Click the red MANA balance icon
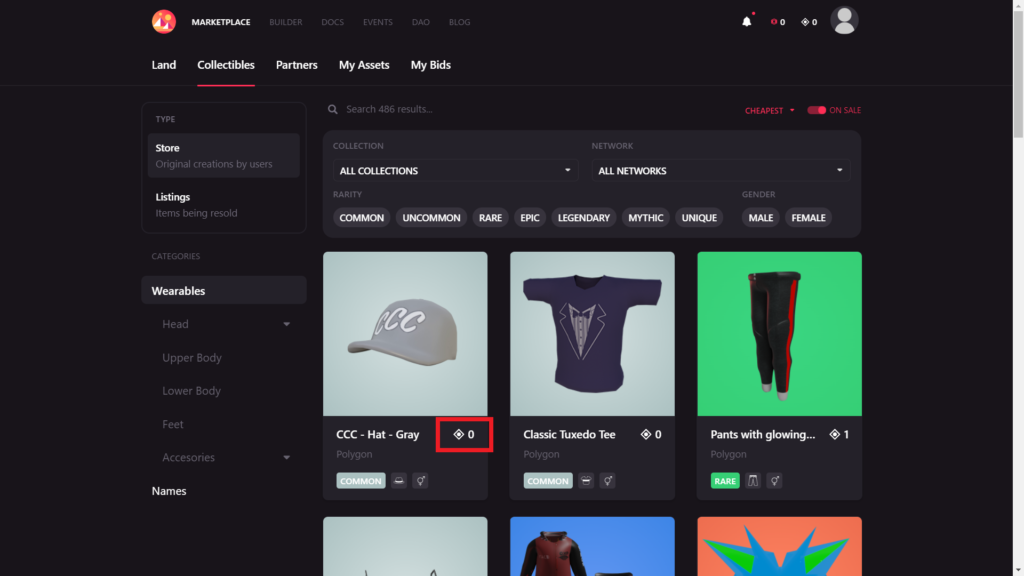Screen dimensions: 1024x576 pos(774,22)
